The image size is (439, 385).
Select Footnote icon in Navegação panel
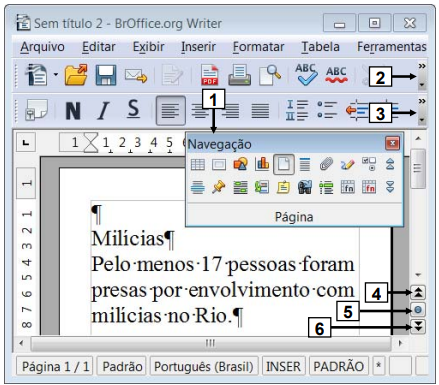point(262,187)
